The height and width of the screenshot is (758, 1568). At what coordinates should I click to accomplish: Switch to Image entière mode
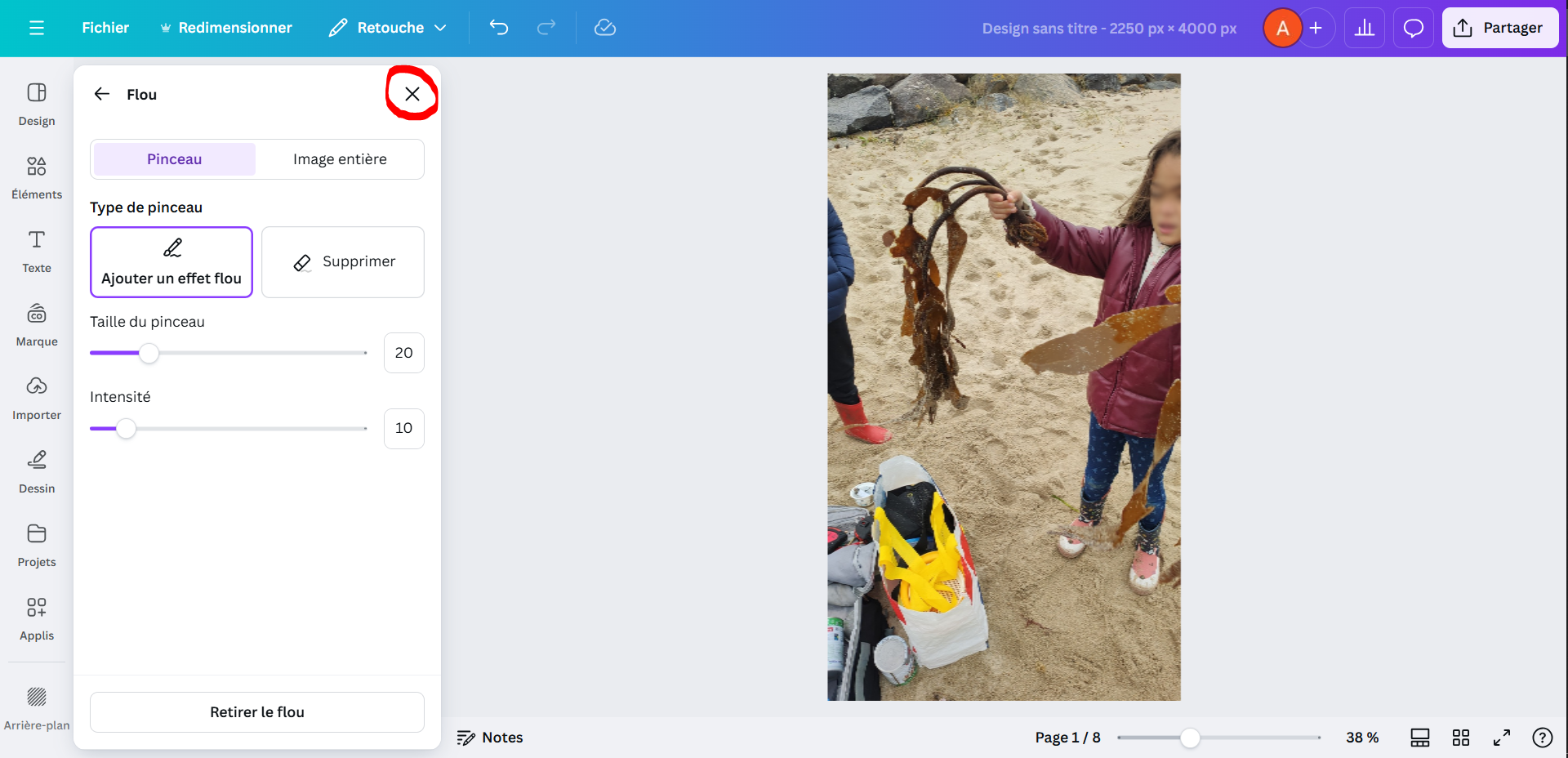[340, 159]
